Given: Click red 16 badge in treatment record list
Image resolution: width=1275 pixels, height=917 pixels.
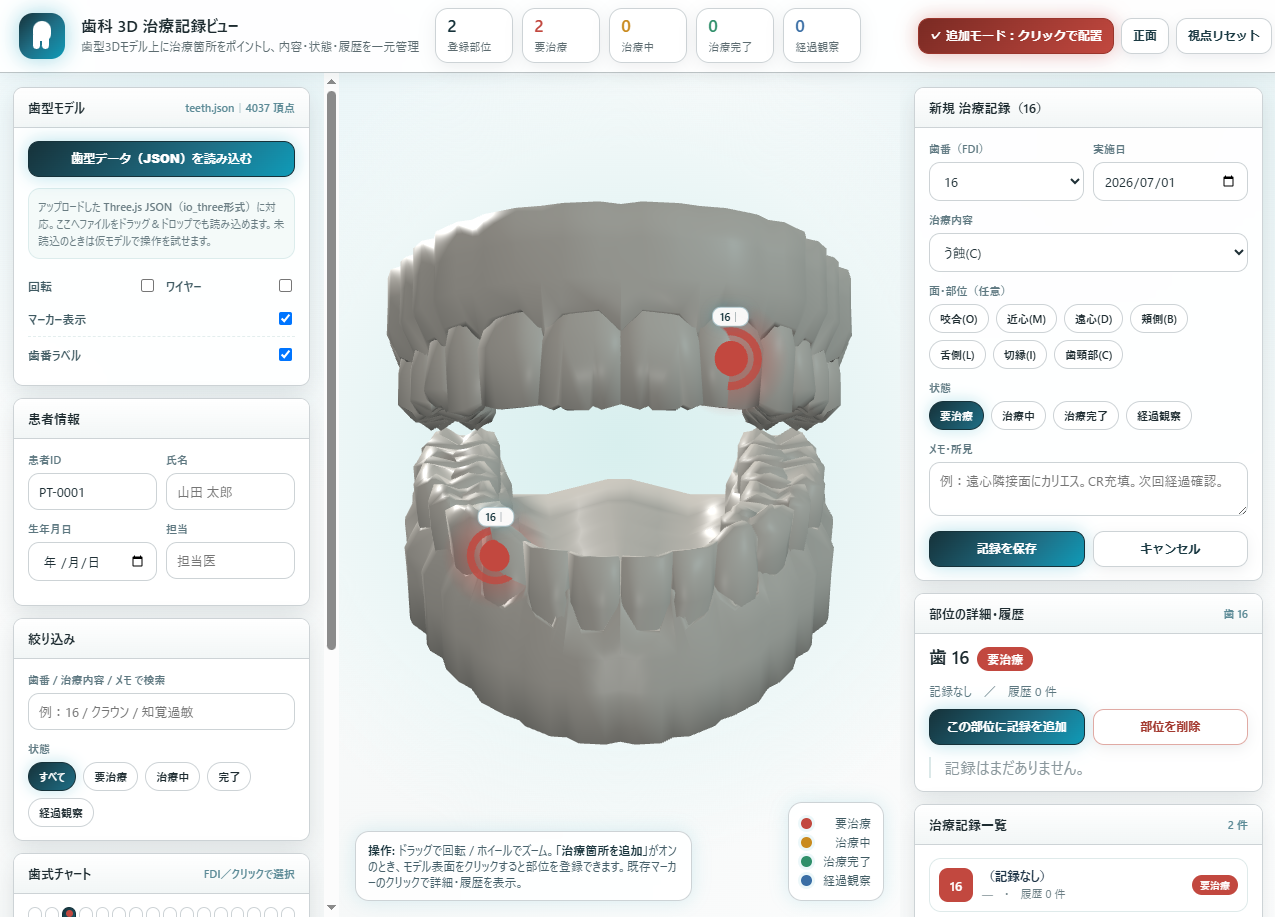Looking at the screenshot, I should (955, 885).
